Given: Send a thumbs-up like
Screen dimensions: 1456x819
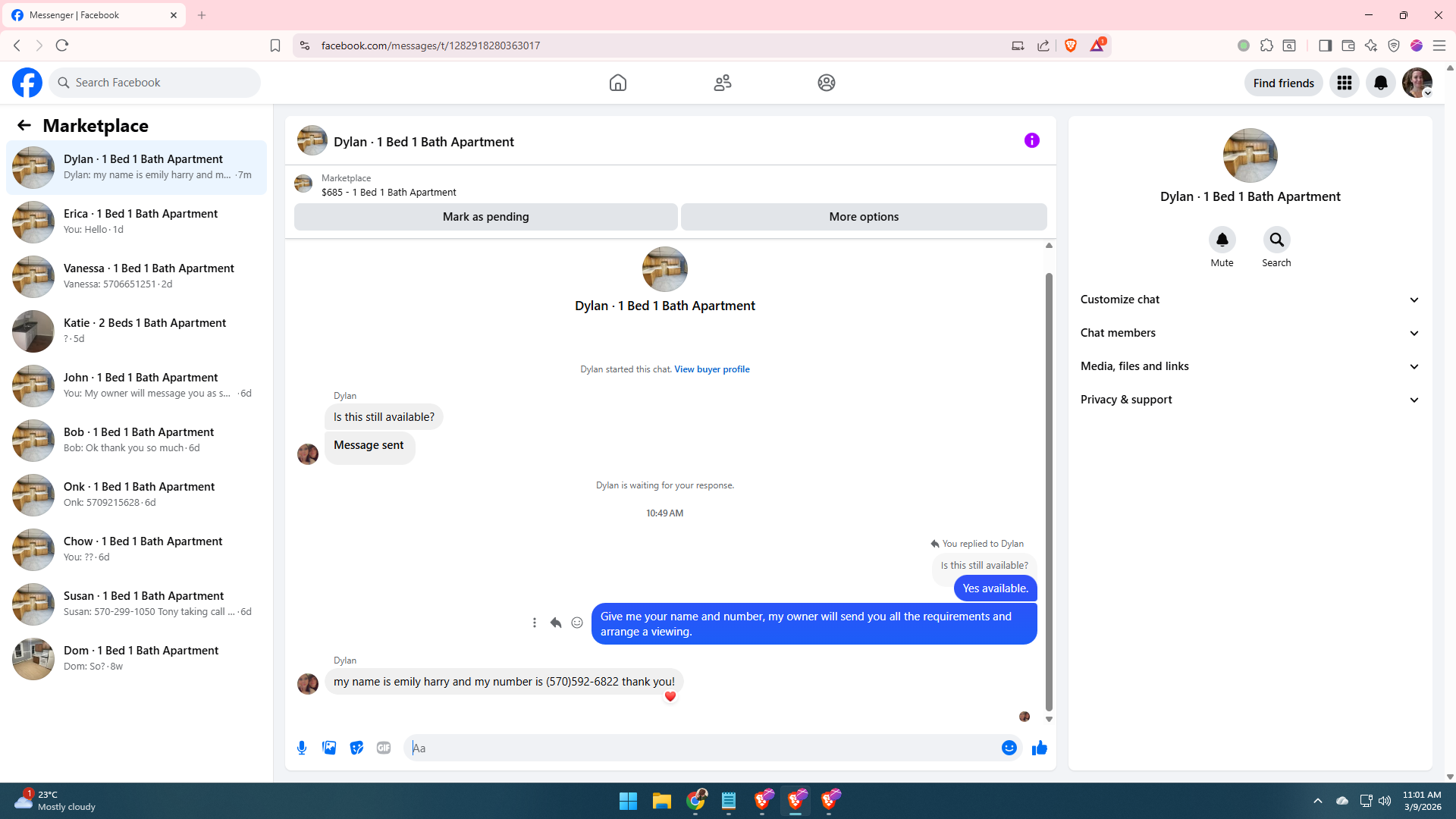Looking at the screenshot, I should click(1039, 748).
